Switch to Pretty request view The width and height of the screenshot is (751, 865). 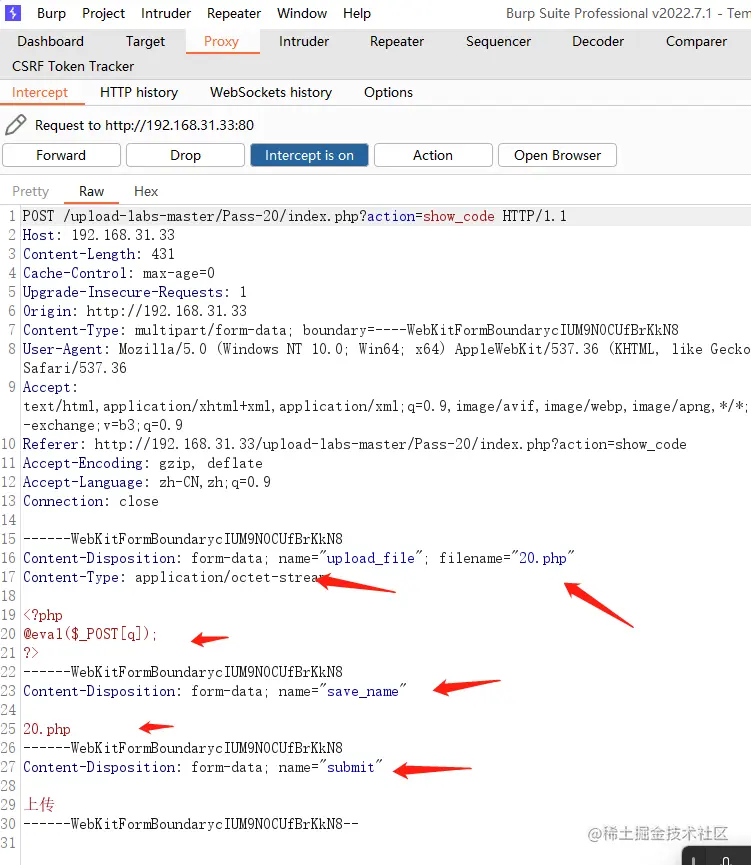click(30, 191)
